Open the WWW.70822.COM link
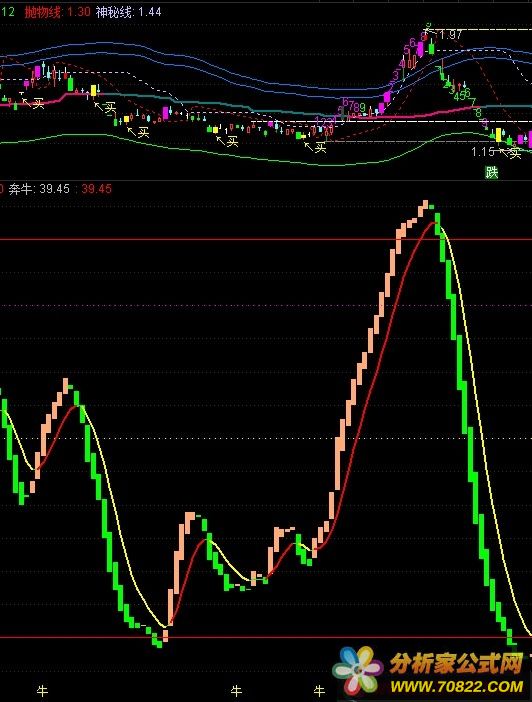 [456, 687]
